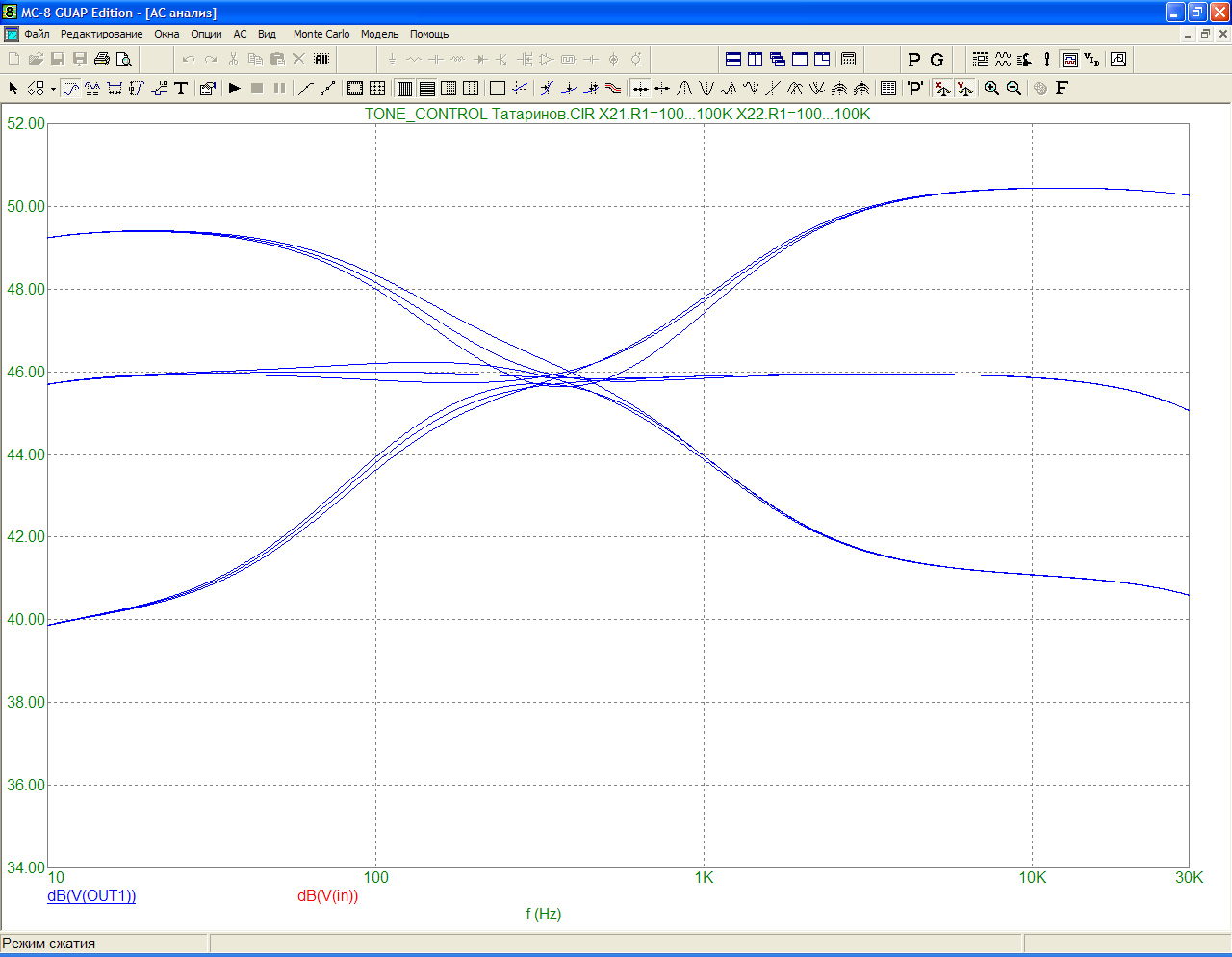Toggle the Scale mode toolbar button
Screen dimensions: 1232x957
pyautogui.click(x=70, y=88)
